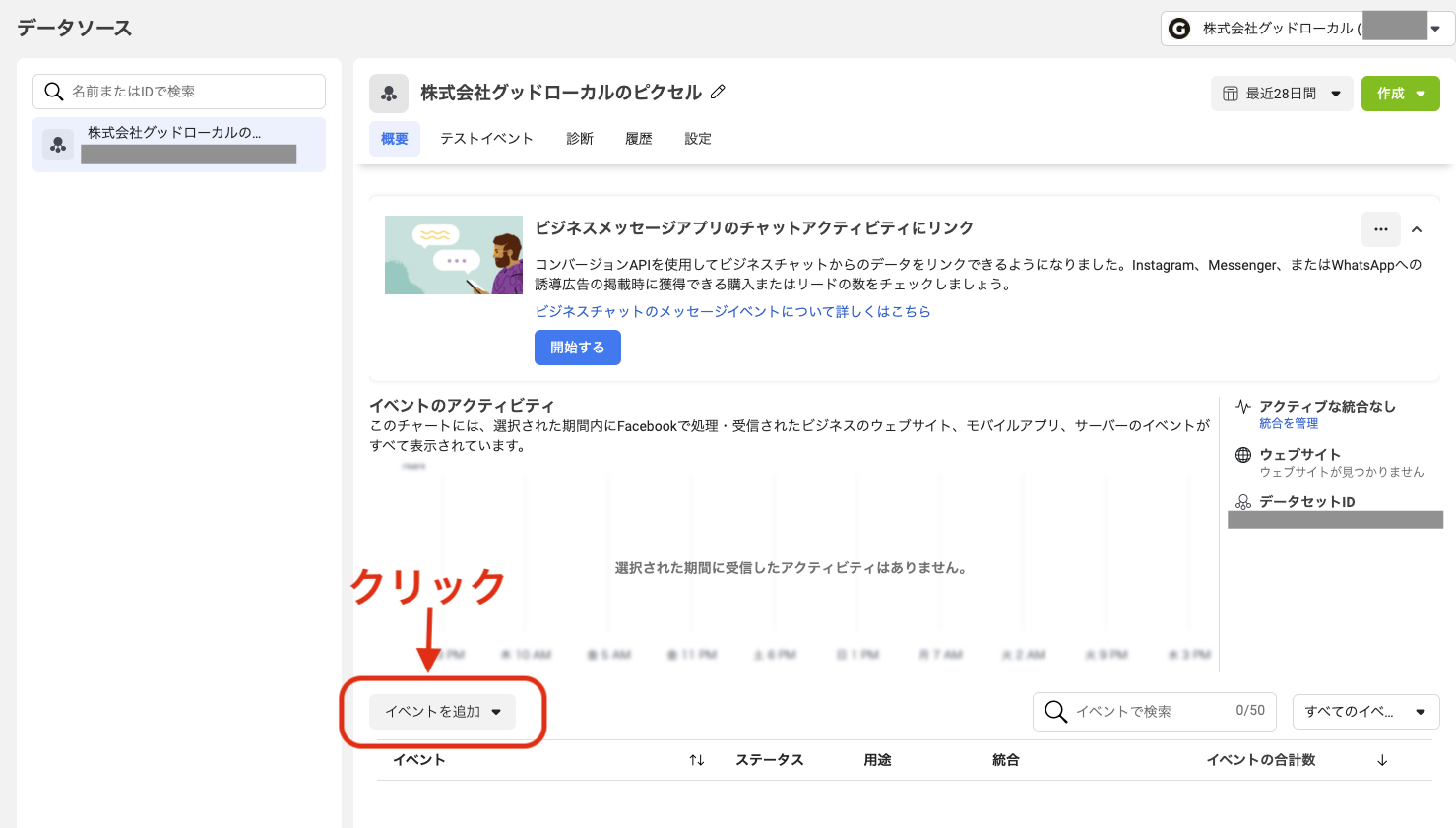Click the dataset ID icon in the right panel
1456x828 pixels.
[x=1241, y=500]
